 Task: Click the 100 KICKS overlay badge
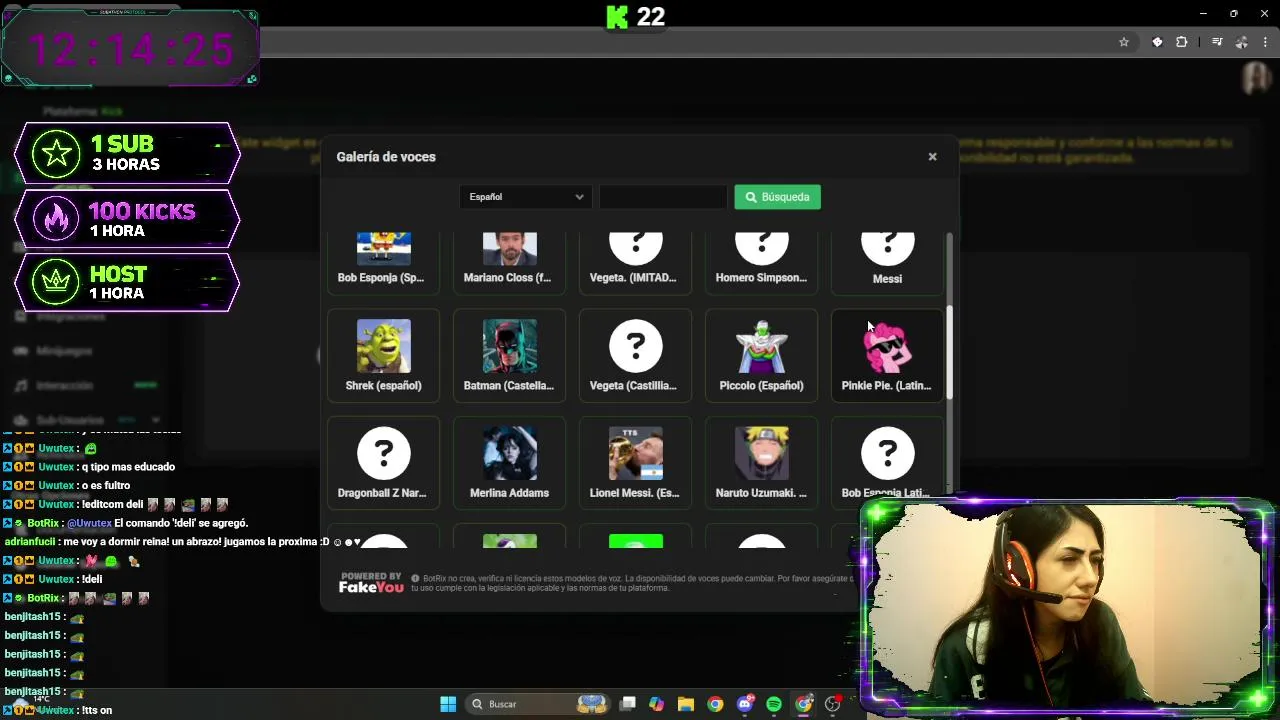128,219
